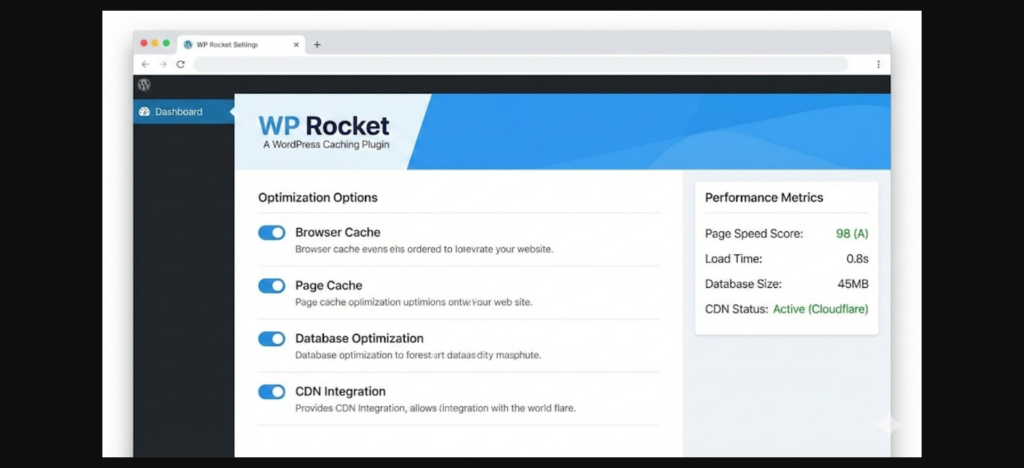Click the macOS yellow minimize button
The width and height of the screenshot is (1024, 468).
pos(155,43)
